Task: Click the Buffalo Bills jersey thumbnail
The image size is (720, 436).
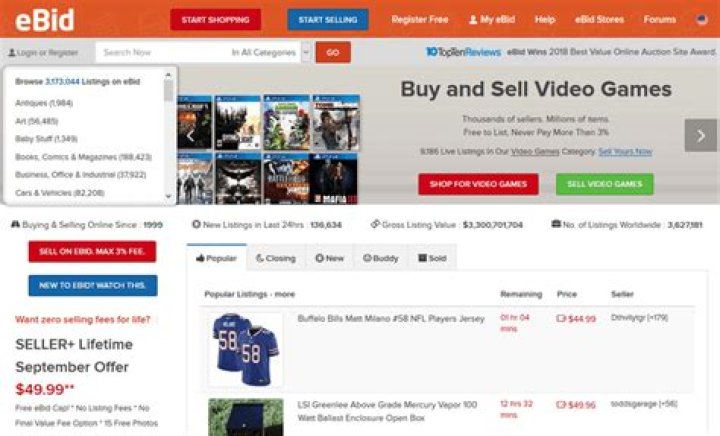Action: [245, 349]
